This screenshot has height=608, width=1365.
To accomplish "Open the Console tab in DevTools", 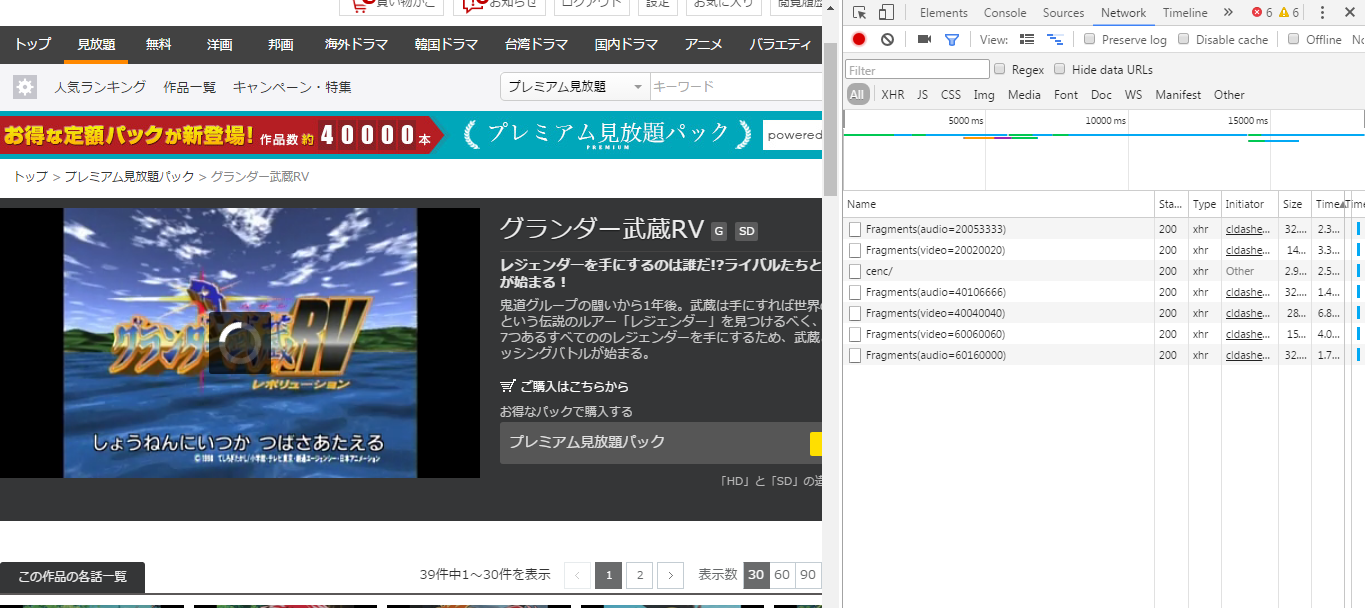I will [1005, 13].
